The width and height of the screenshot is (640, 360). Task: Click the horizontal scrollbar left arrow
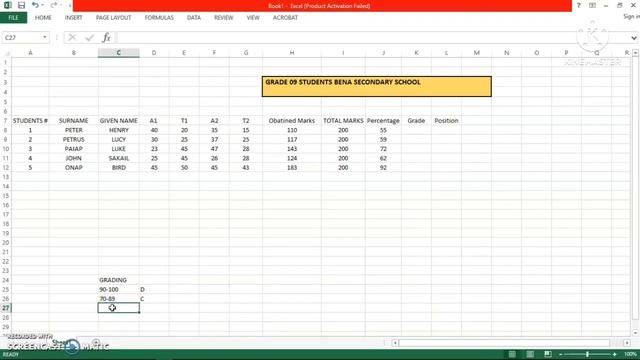click(x=395, y=343)
